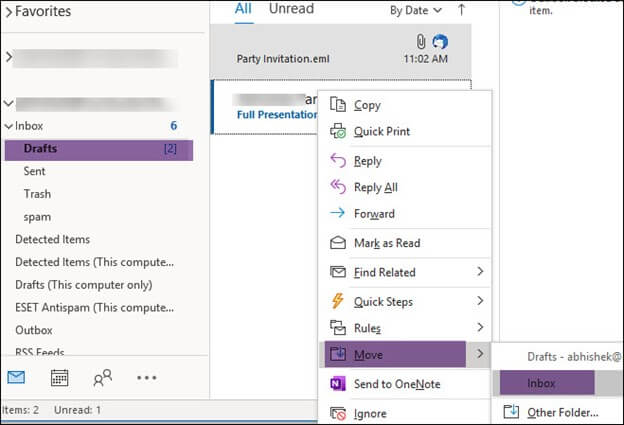Click the Unread: 1 status bar entry
Viewport: 624px width, 425px height.
coord(77,410)
